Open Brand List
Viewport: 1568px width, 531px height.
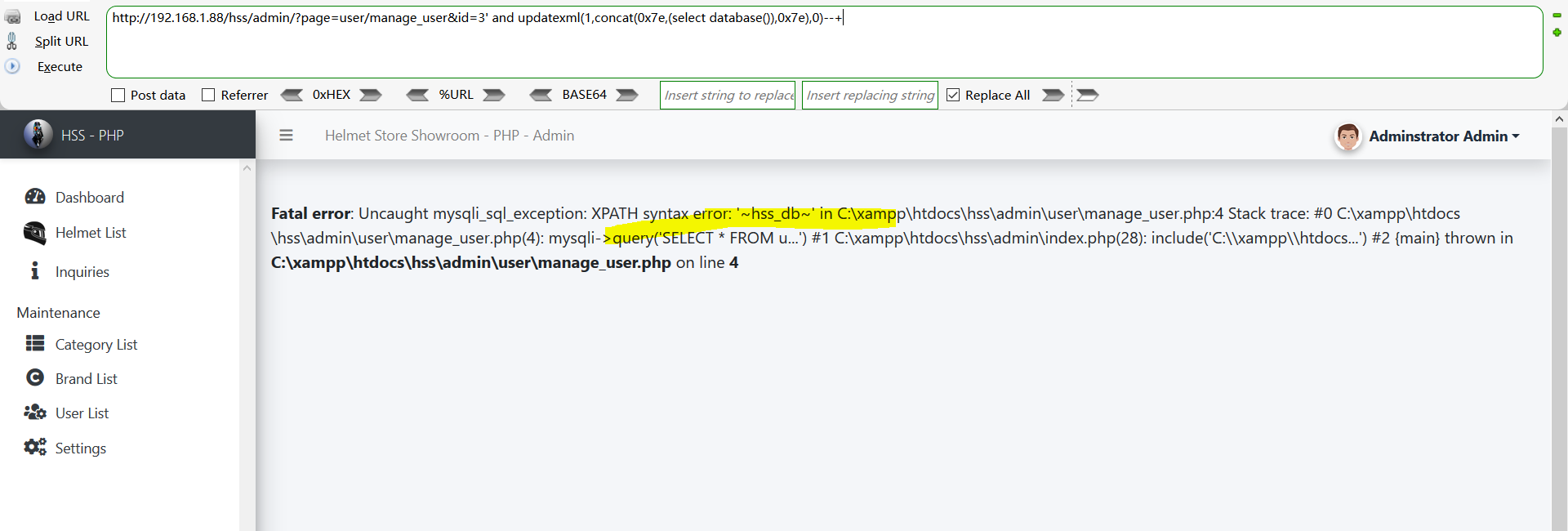tap(87, 379)
